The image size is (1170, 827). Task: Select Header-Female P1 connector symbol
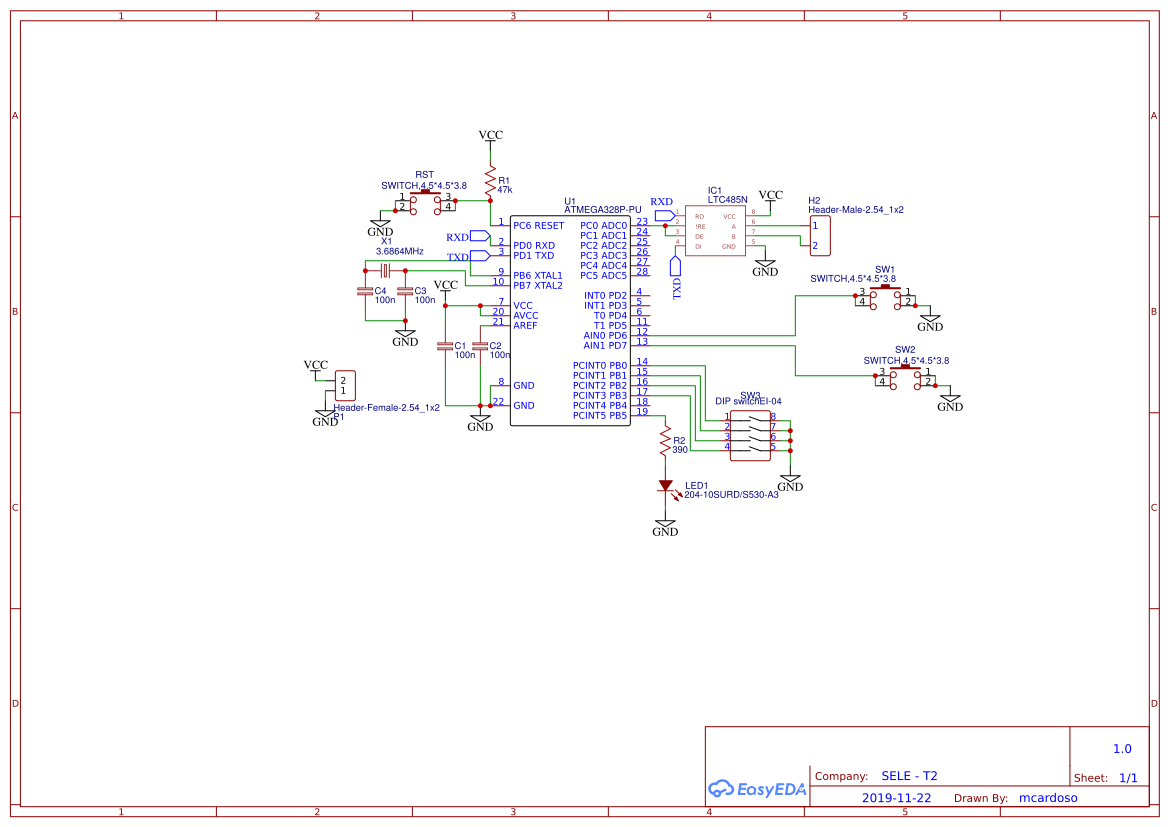[x=344, y=385]
